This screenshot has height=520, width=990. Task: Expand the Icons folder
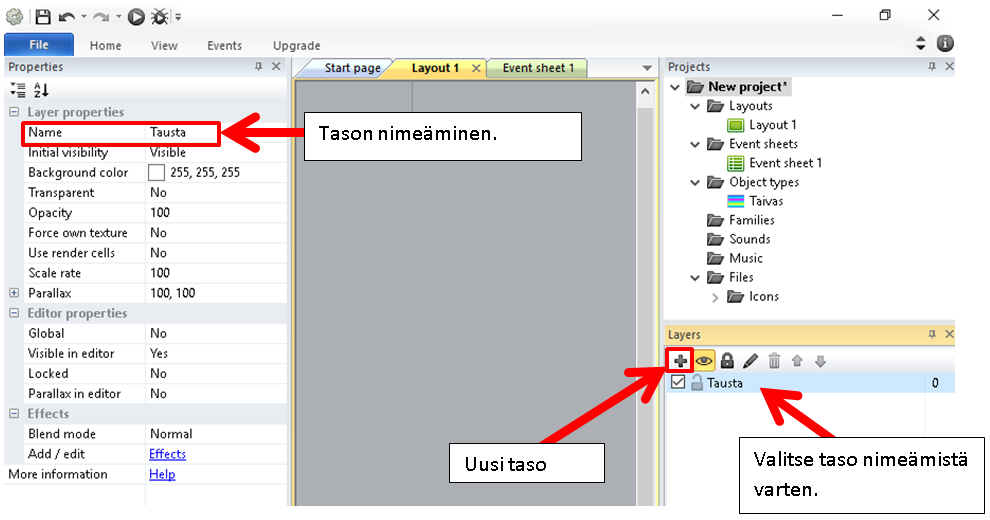pos(715,297)
